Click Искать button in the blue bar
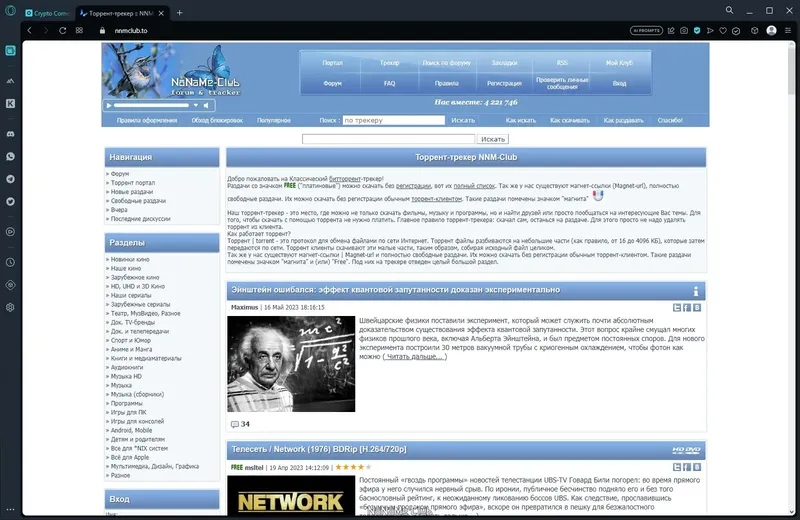Viewport: 800px width, 520px height. pos(463,120)
